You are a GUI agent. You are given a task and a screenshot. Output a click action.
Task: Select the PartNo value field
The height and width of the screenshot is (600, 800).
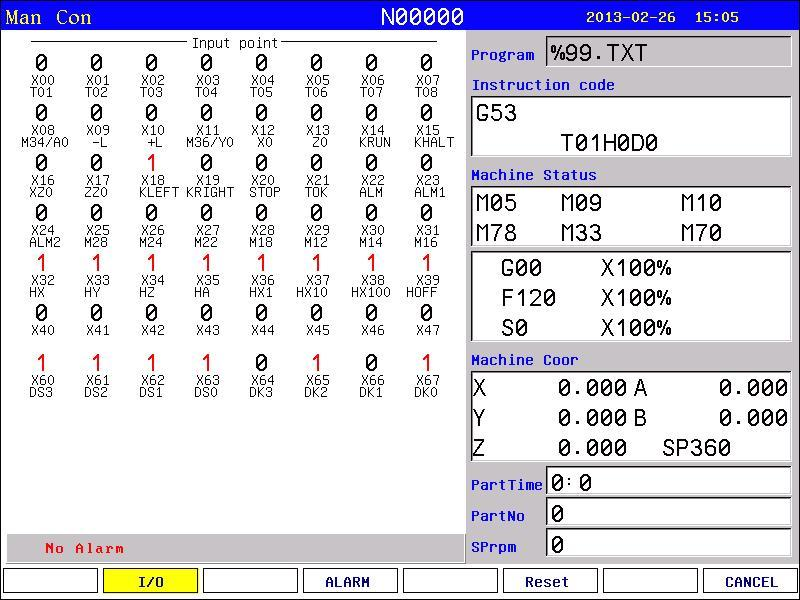(668, 512)
